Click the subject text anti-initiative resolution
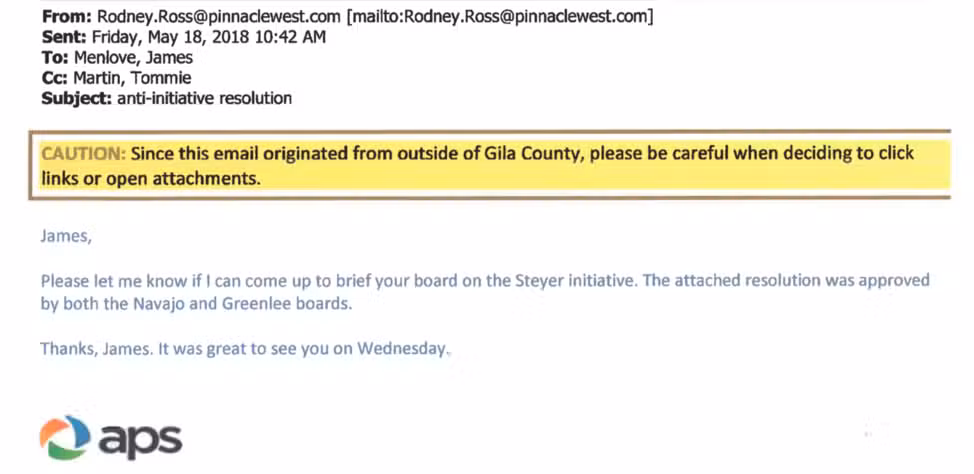974x474 pixels. pyautogui.click(x=204, y=98)
